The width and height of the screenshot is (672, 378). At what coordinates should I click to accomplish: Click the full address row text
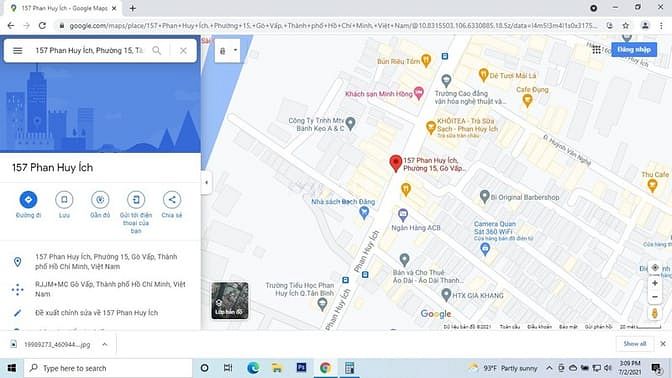point(106,261)
